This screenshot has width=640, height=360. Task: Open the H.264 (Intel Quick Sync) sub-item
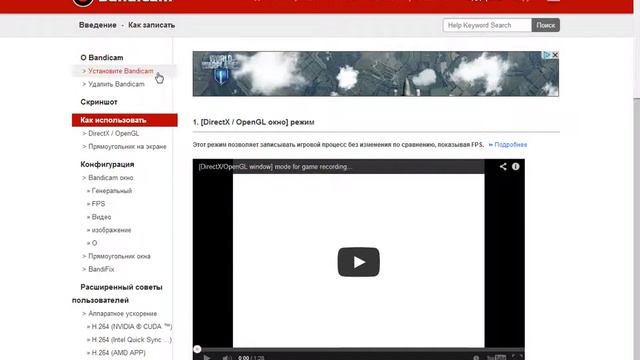pyautogui.click(x=132, y=340)
